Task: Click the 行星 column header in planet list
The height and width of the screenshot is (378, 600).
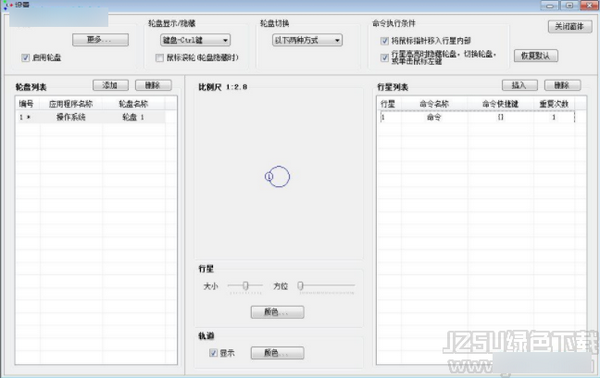Action: coord(388,104)
